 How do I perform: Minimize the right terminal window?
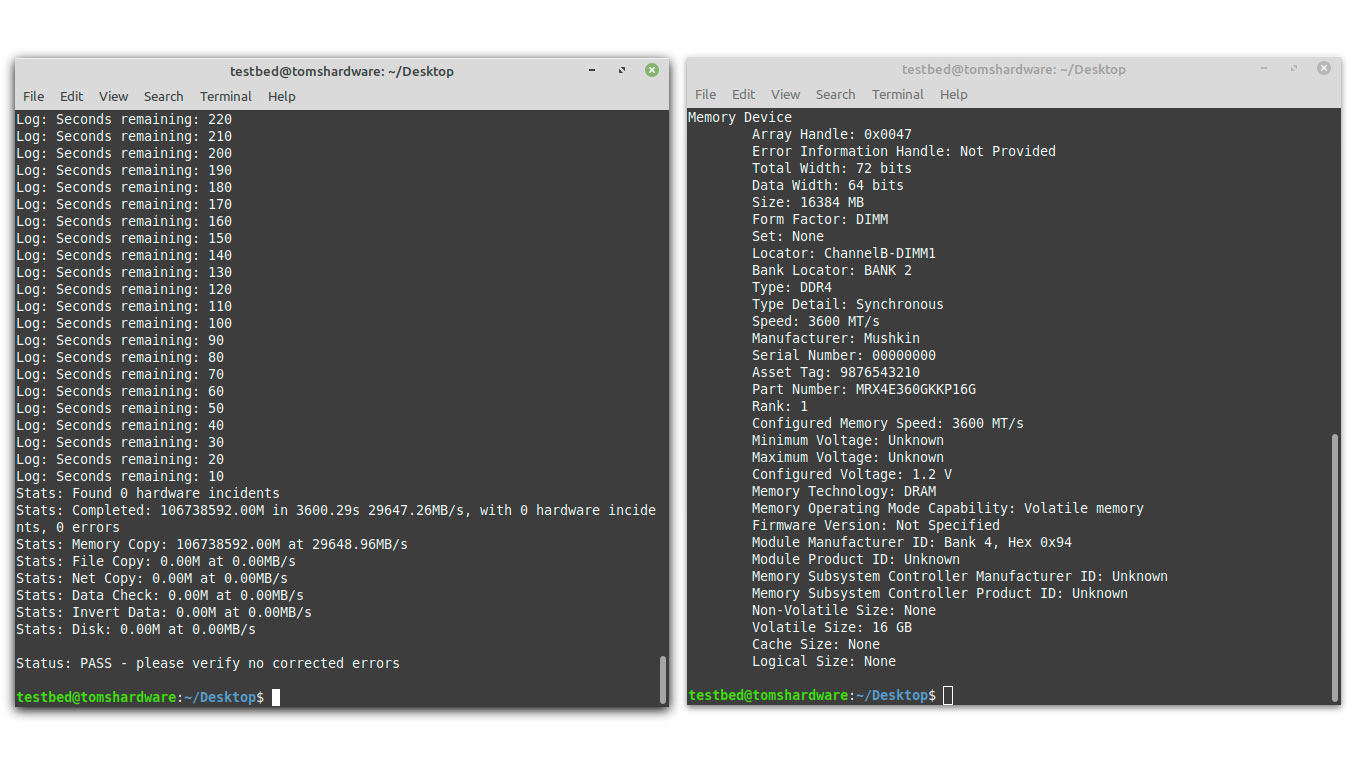click(1265, 68)
